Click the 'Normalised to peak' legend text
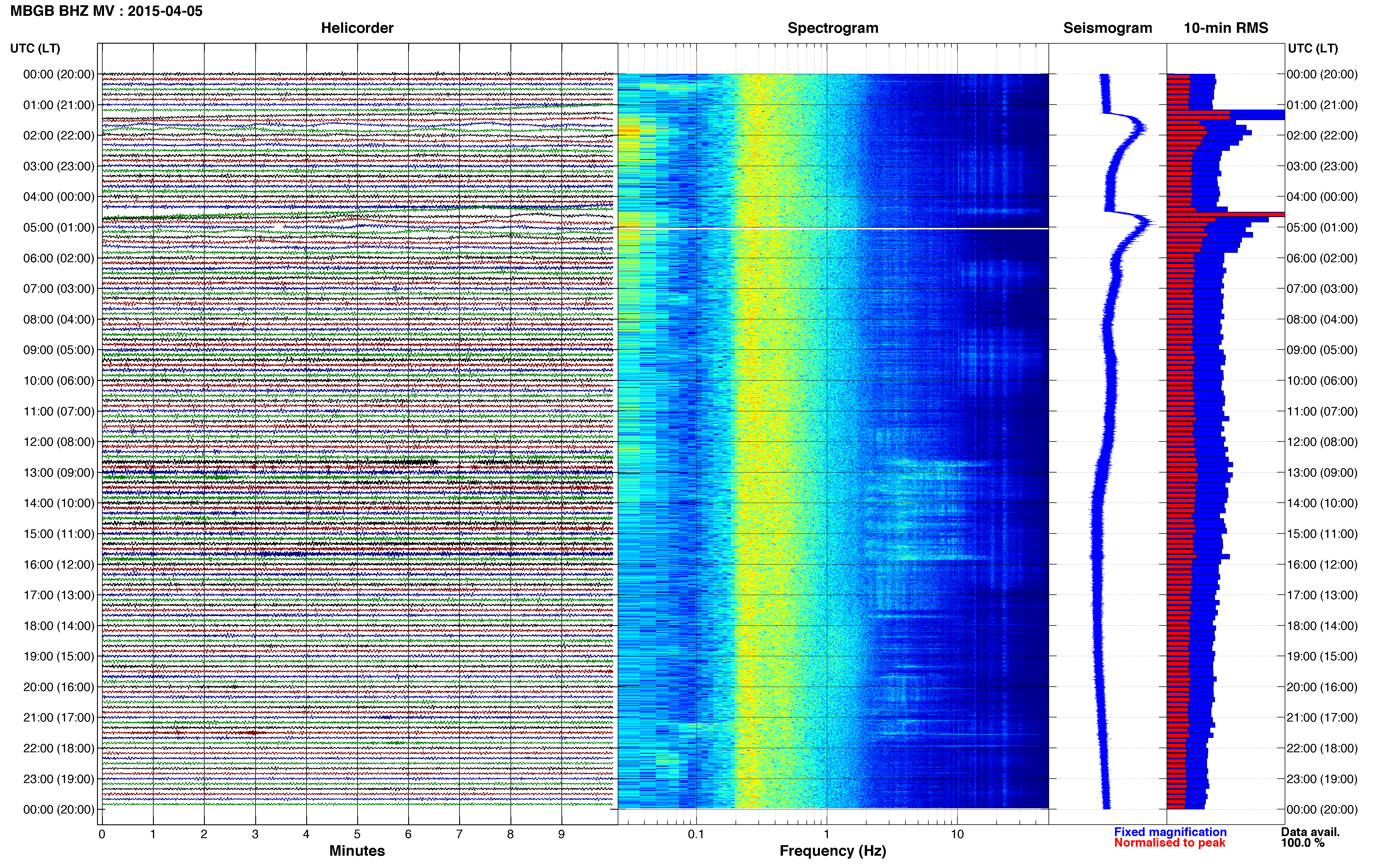Image resolution: width=1389 pixels, height=868 pixels. 1170,843
